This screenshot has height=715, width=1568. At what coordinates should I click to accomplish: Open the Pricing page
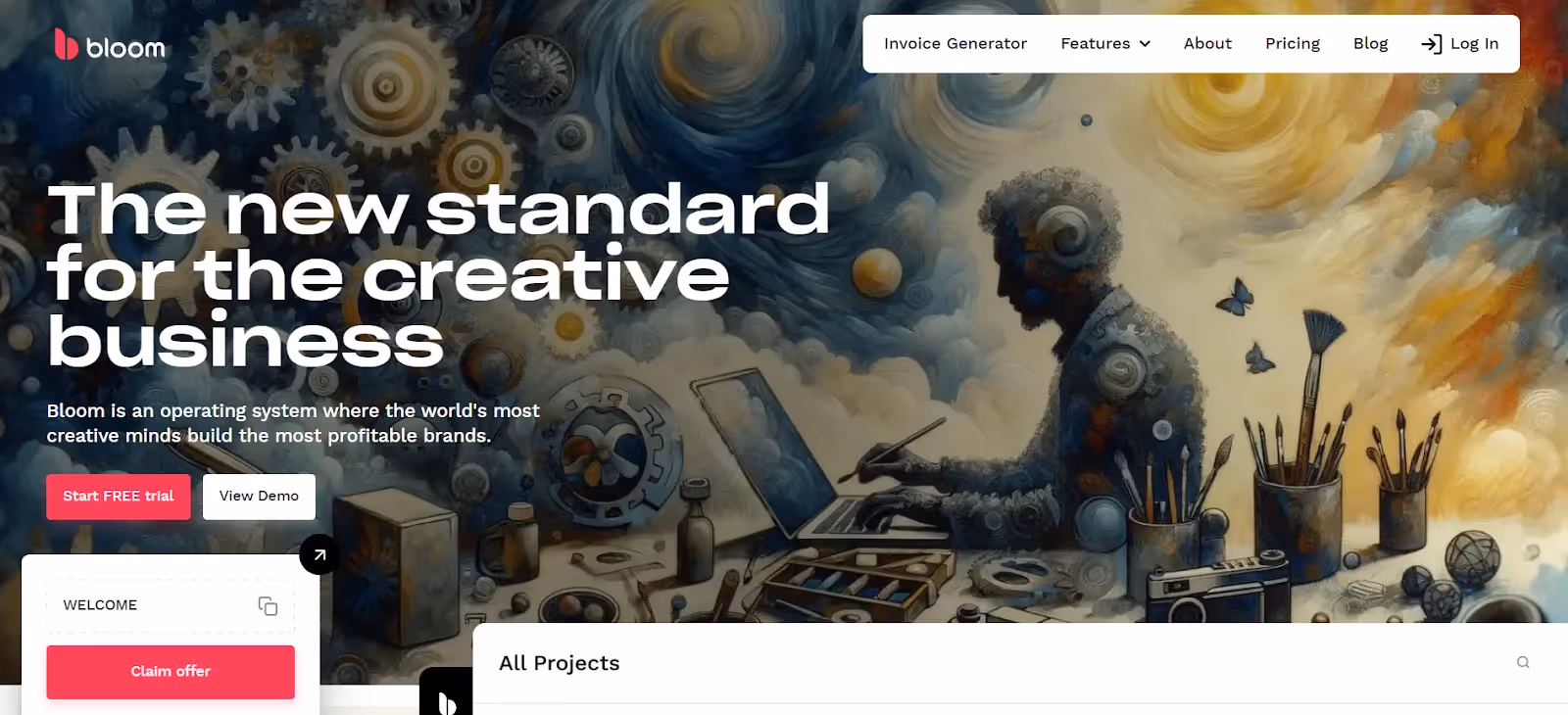(x=1293, y=44)
